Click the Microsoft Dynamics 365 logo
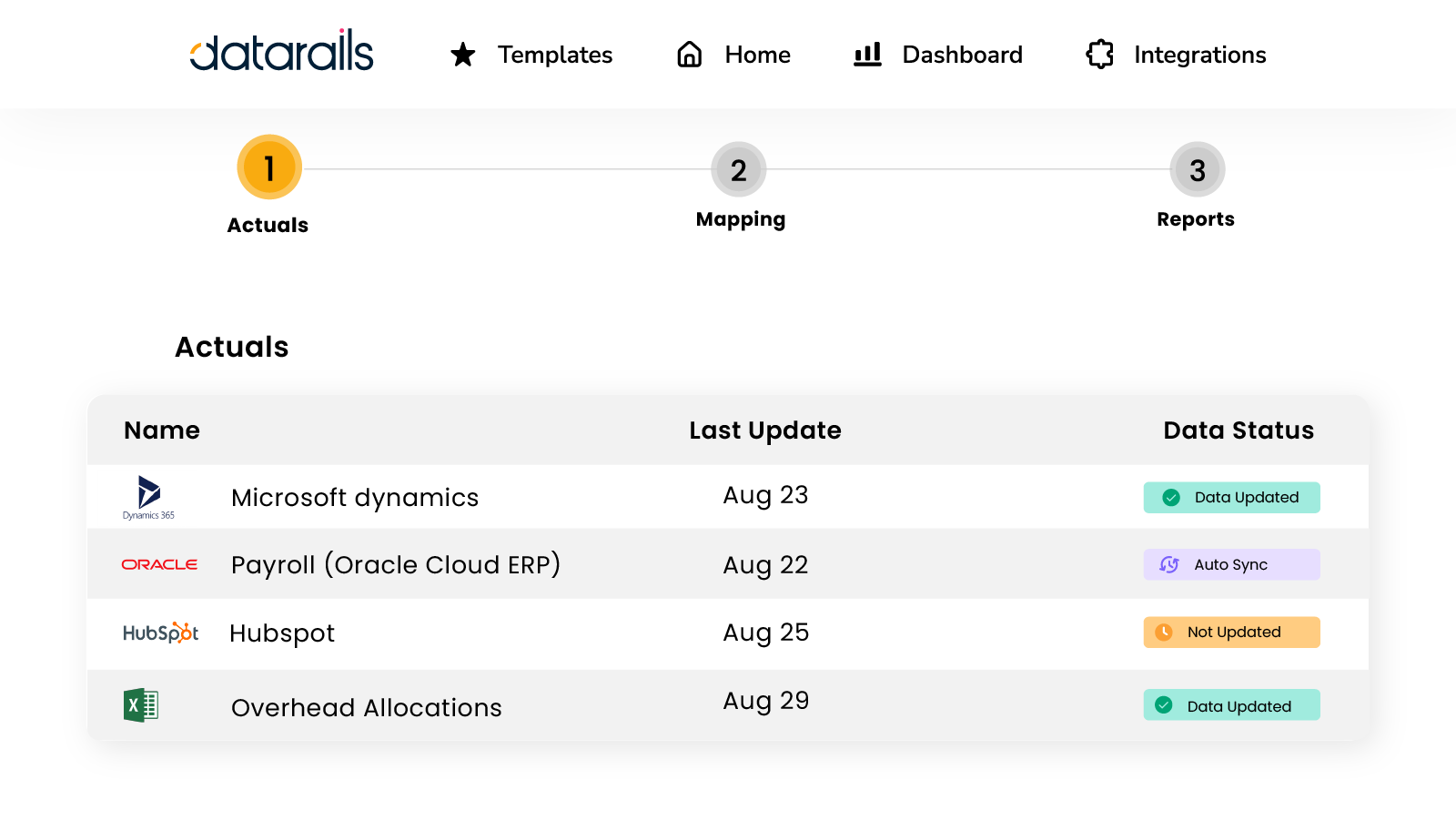The width and height of the screenshot is (1456, 820). [x=148, y=497]
